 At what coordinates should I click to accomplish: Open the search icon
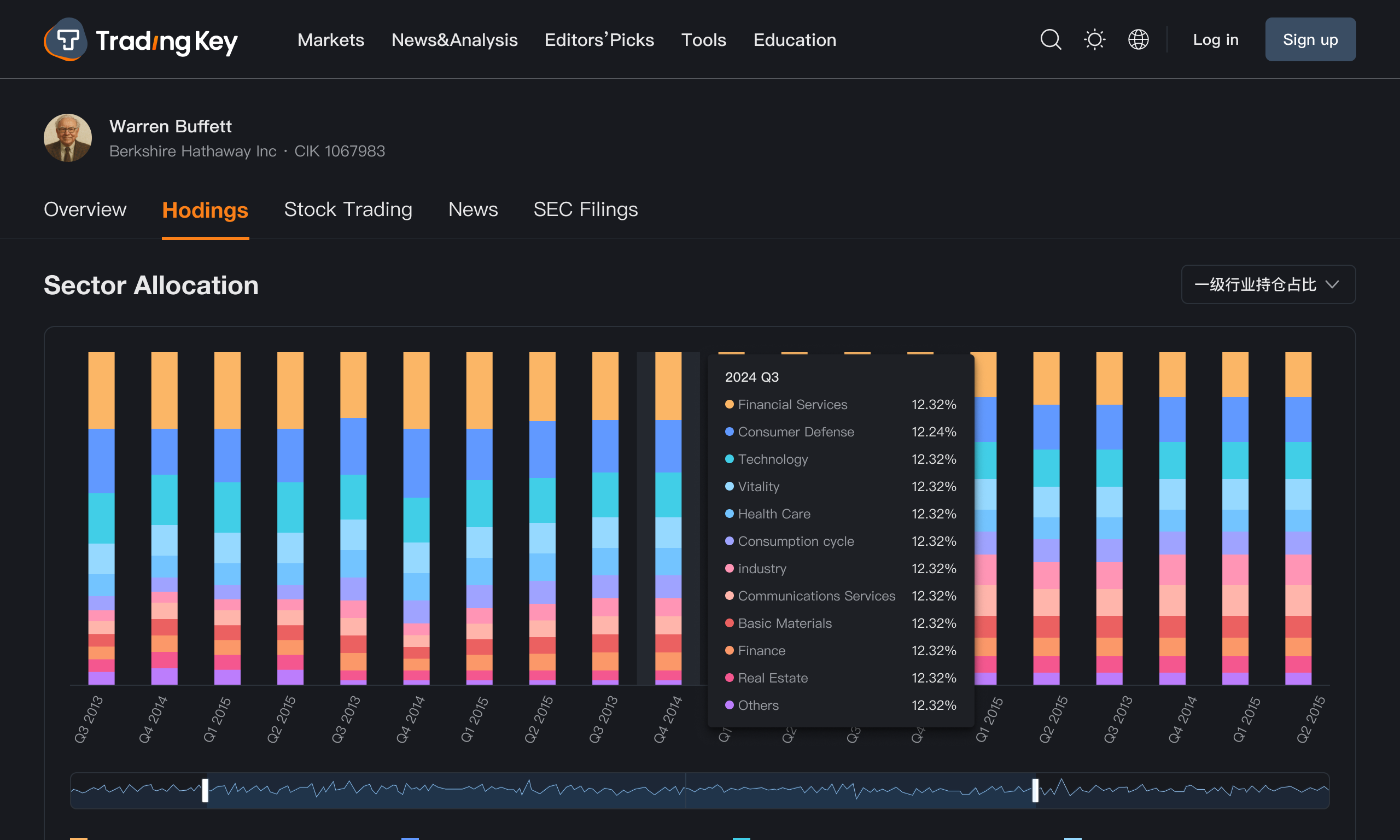(x=1051, y=39)
